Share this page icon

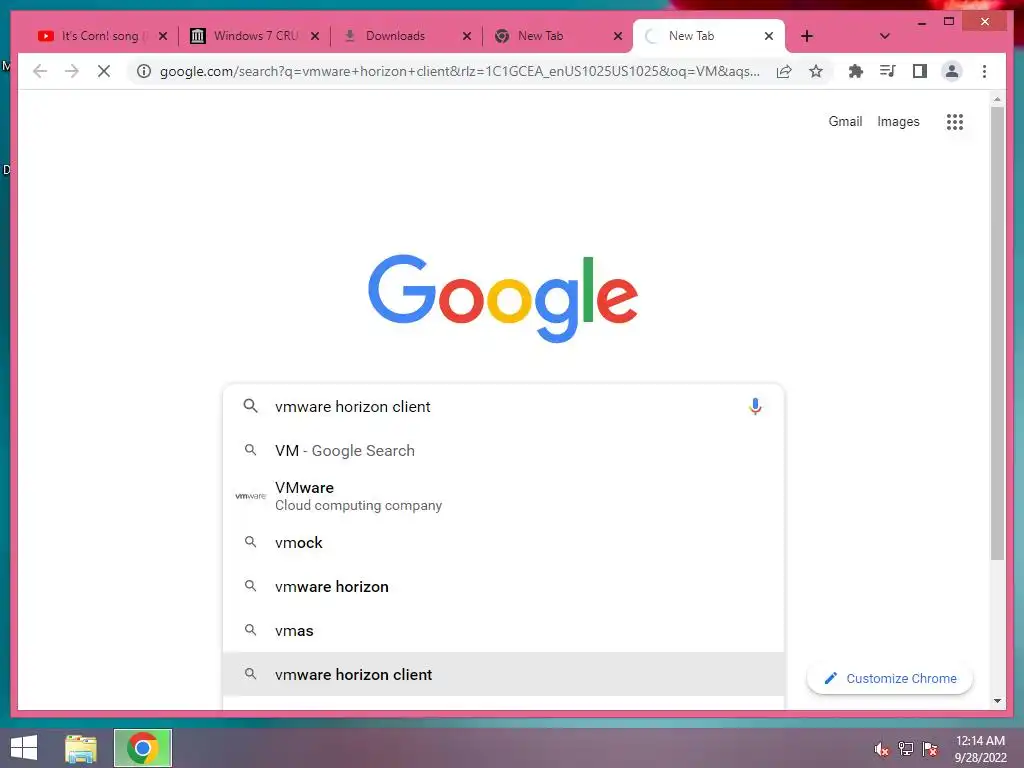coord(784,71)
